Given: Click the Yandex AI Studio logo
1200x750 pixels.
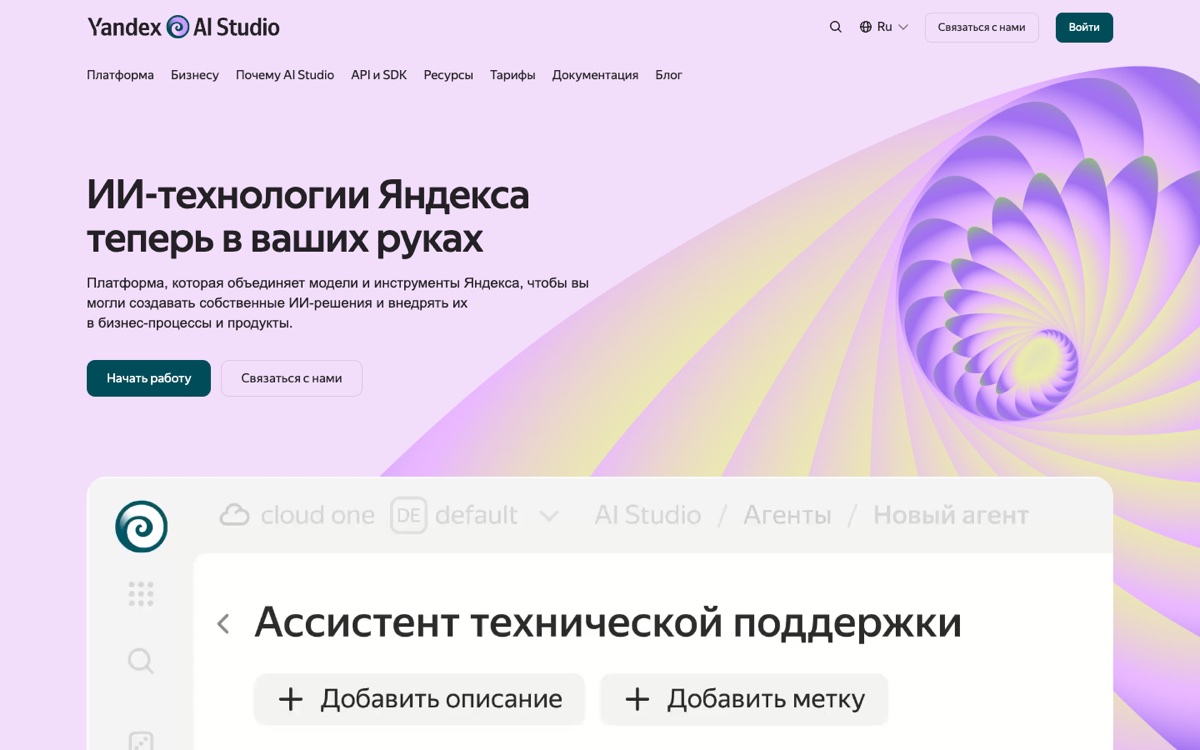Looking at the screenshot, I should pyautogui.click(x=183, y=27).
